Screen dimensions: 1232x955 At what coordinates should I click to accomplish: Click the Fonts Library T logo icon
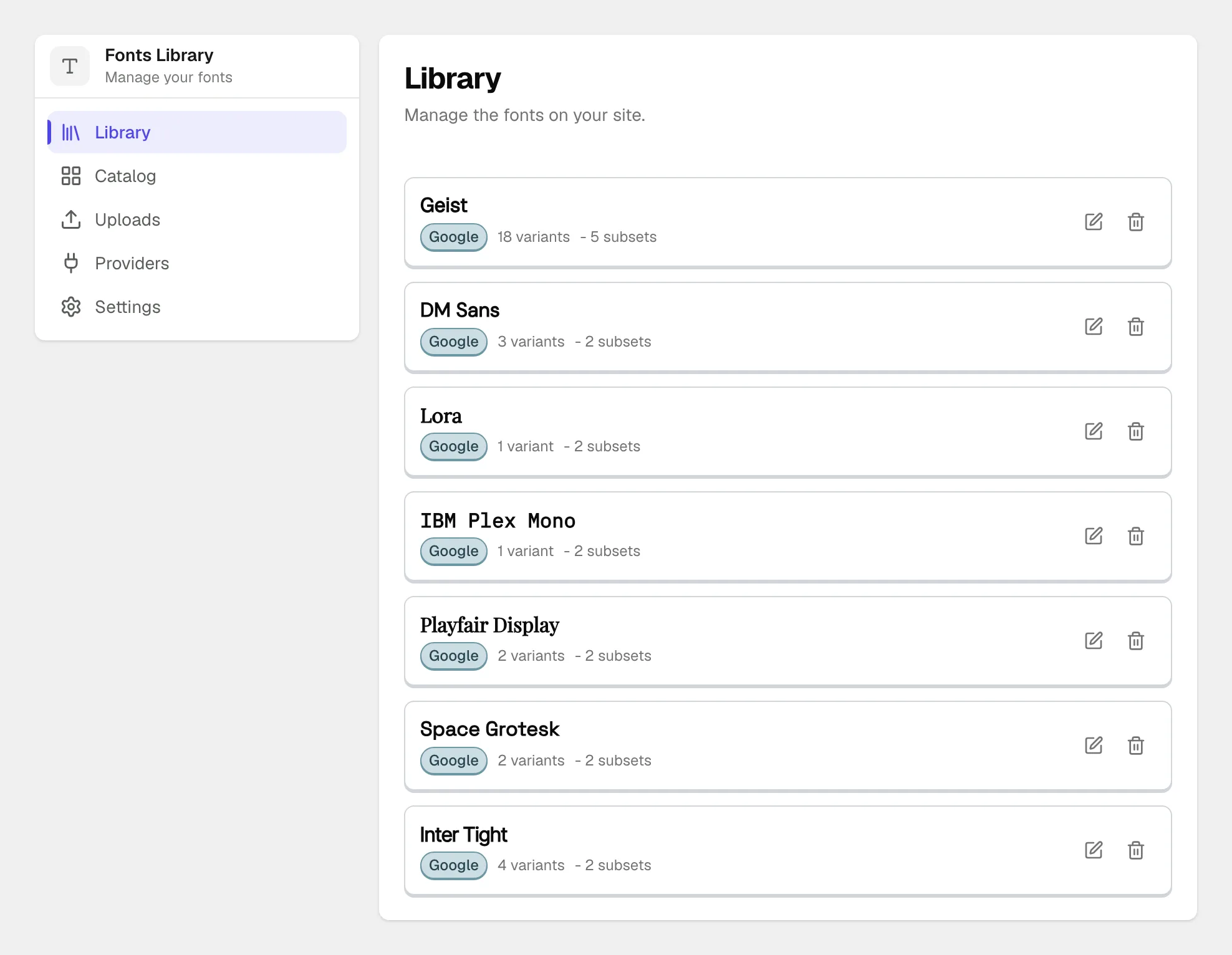(x=70, y=66)
